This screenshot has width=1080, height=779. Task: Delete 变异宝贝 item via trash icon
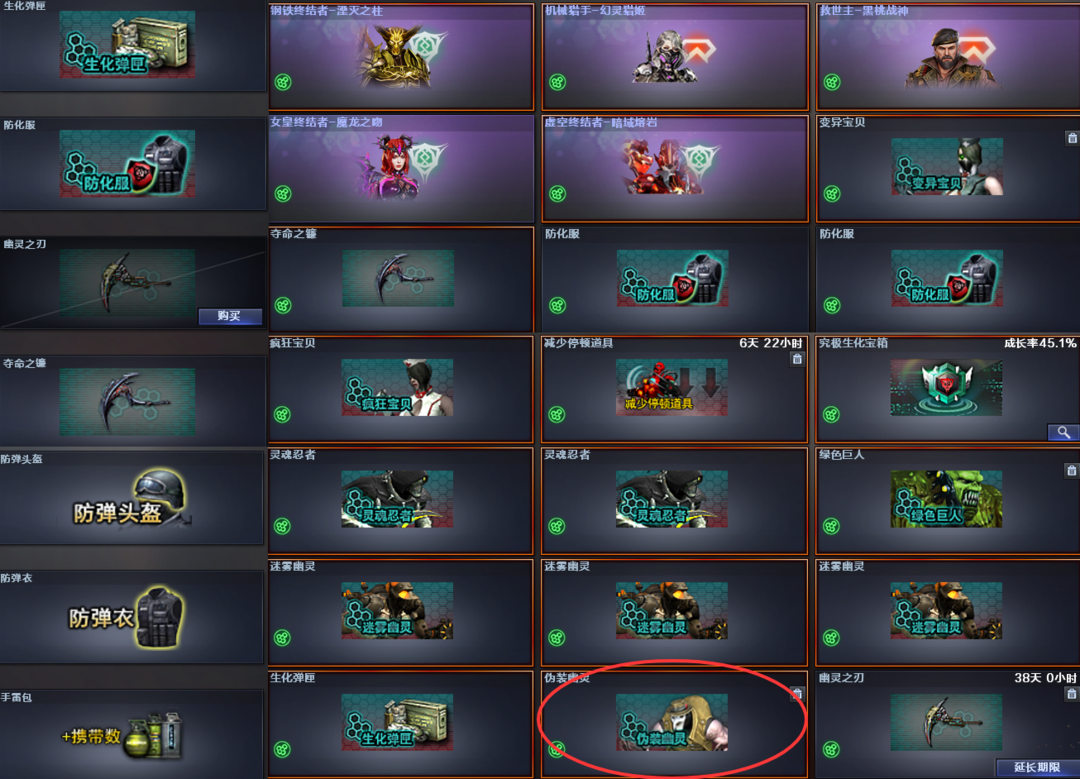(x=1072, y=138)
